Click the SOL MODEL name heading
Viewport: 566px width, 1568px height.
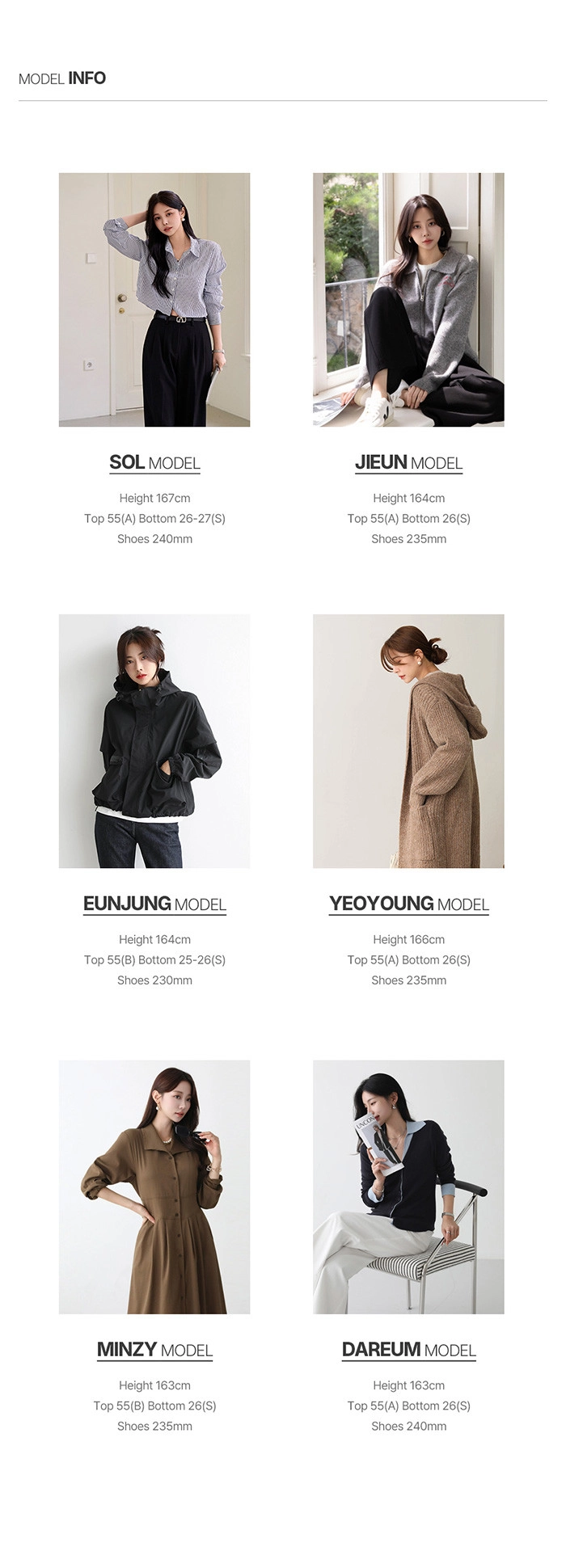154,462
